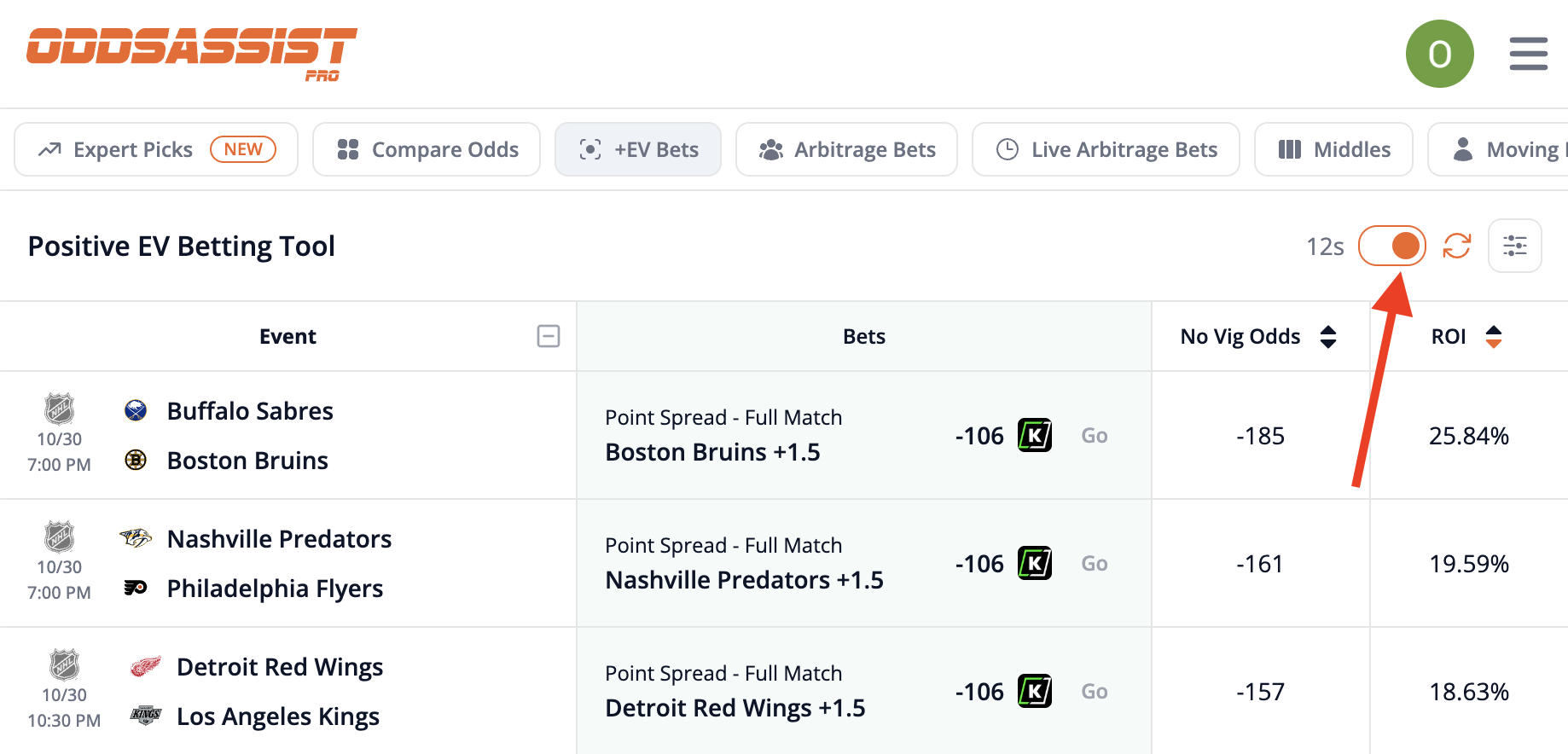The height and width of the screenshot is (754, 1568).
Task: Click the sportsbook icon for Detroit Red Wings bet
Action: click(1035, 692)
